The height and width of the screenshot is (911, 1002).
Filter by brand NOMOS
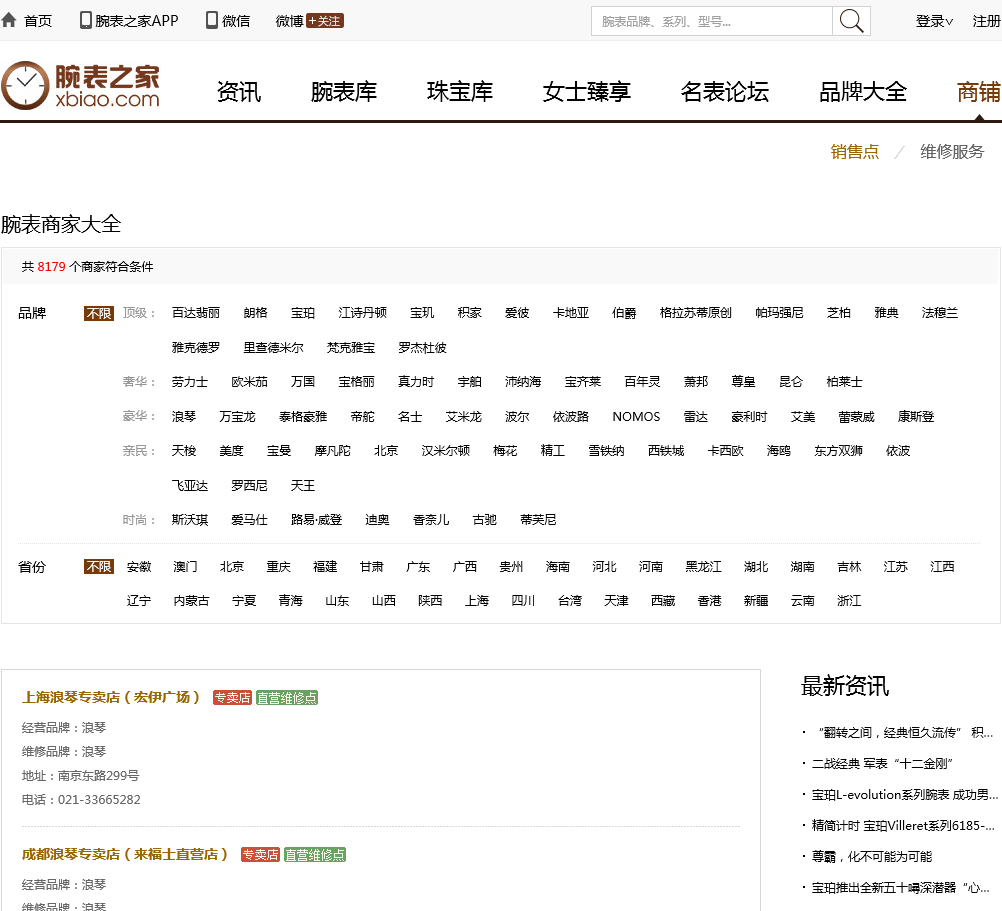pyautogui.click(x=636, y=417)
